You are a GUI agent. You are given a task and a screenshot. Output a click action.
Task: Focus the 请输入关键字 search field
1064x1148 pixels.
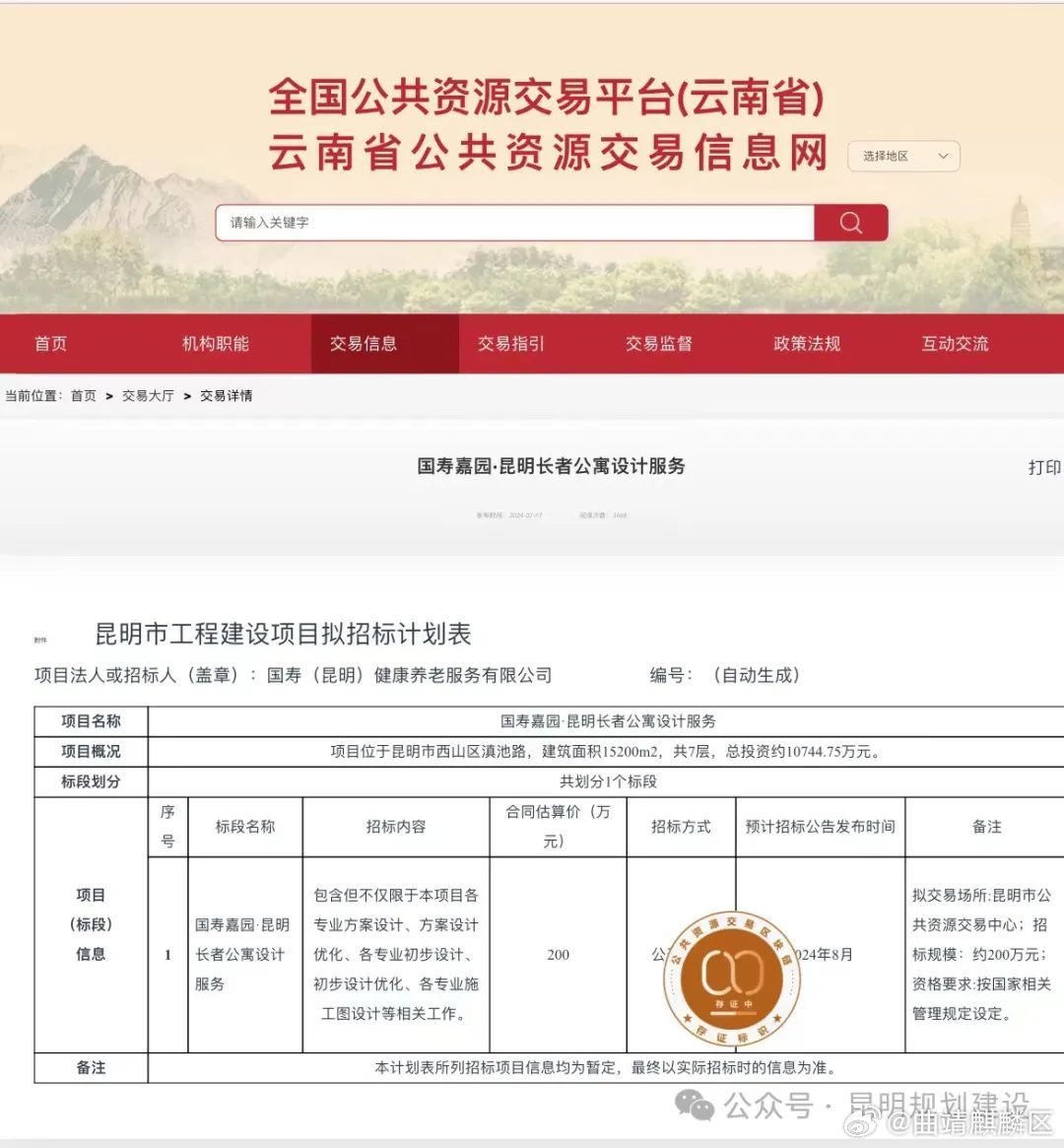click(x=514, y=223)
